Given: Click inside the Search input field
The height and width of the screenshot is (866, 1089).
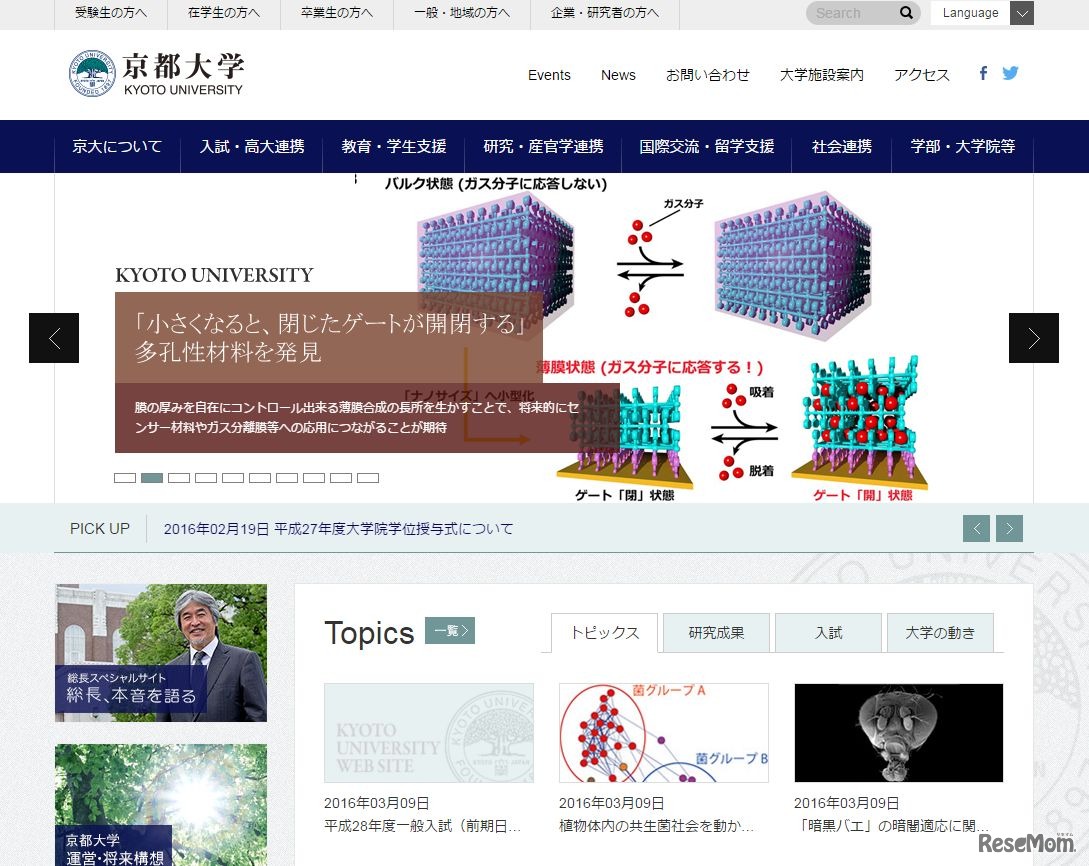Looking at the screenshot, I should pyautogui.click(x=855, y=13).
